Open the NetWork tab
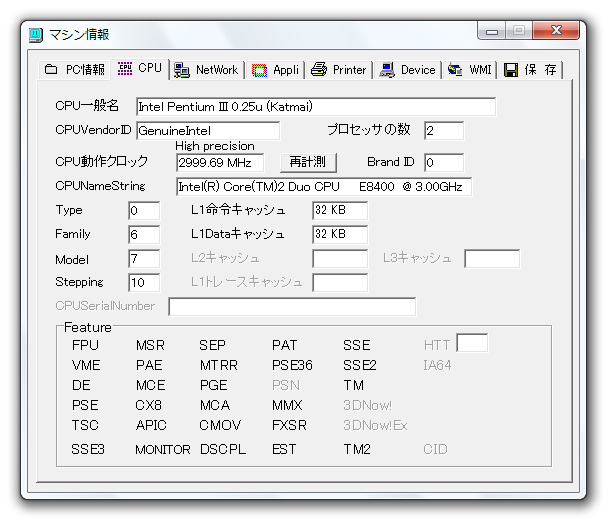610x523 pixels. [x=207, y=70]
